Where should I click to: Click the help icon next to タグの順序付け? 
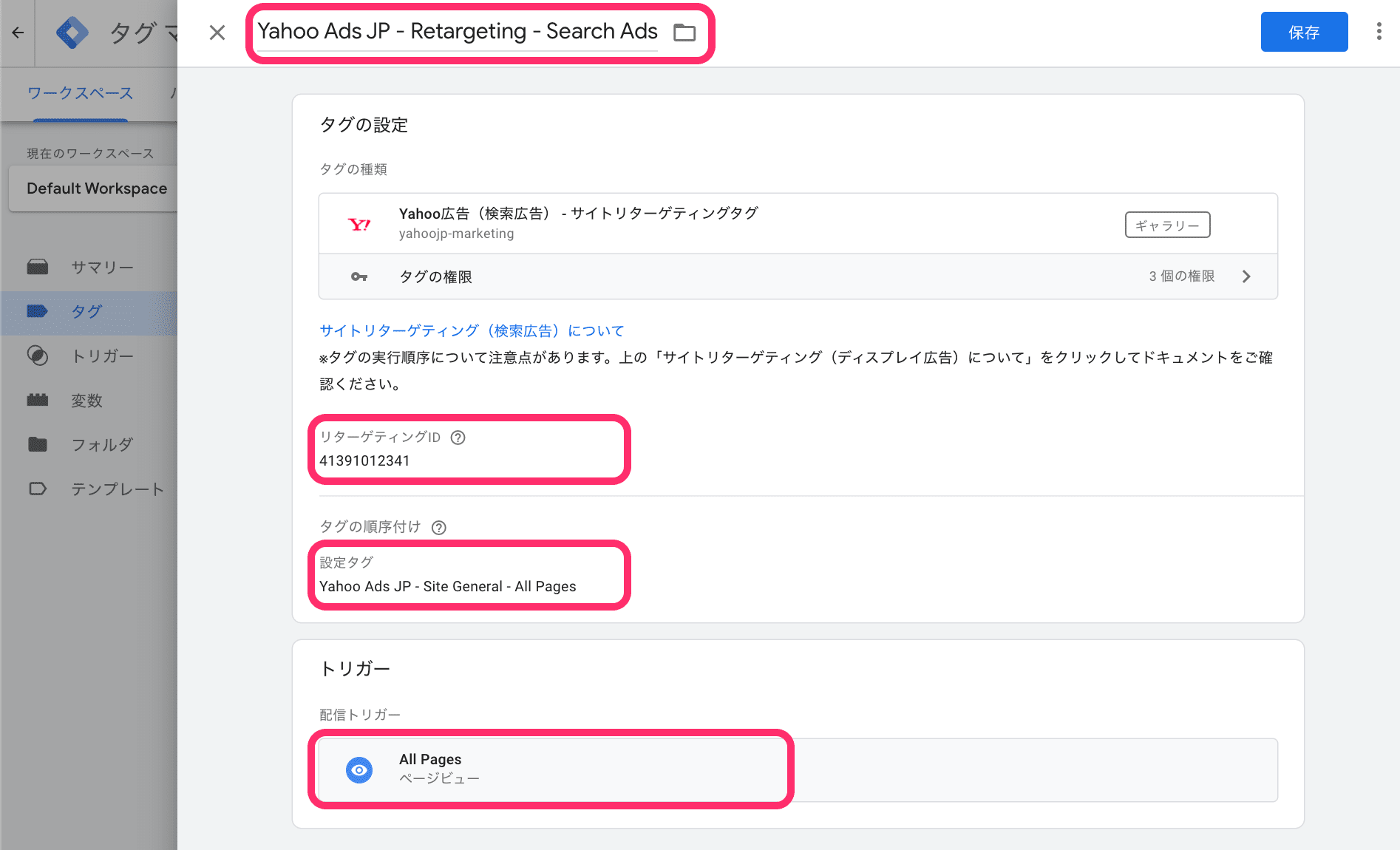(x=439, y=528)
